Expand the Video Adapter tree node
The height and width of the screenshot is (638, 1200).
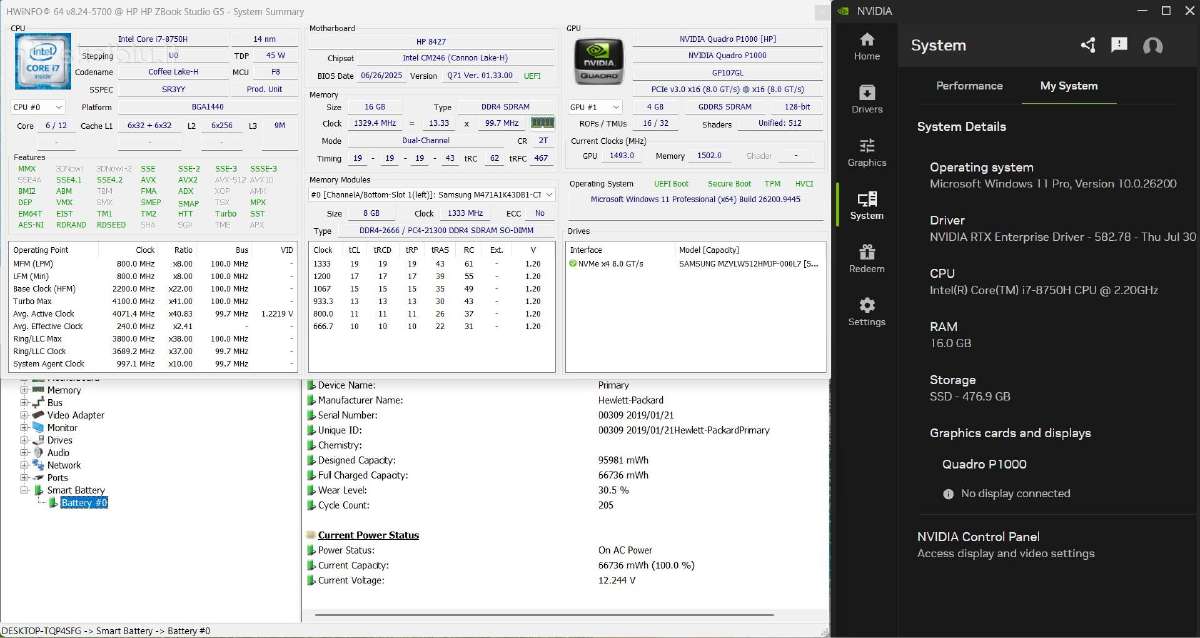coord(24,415)
